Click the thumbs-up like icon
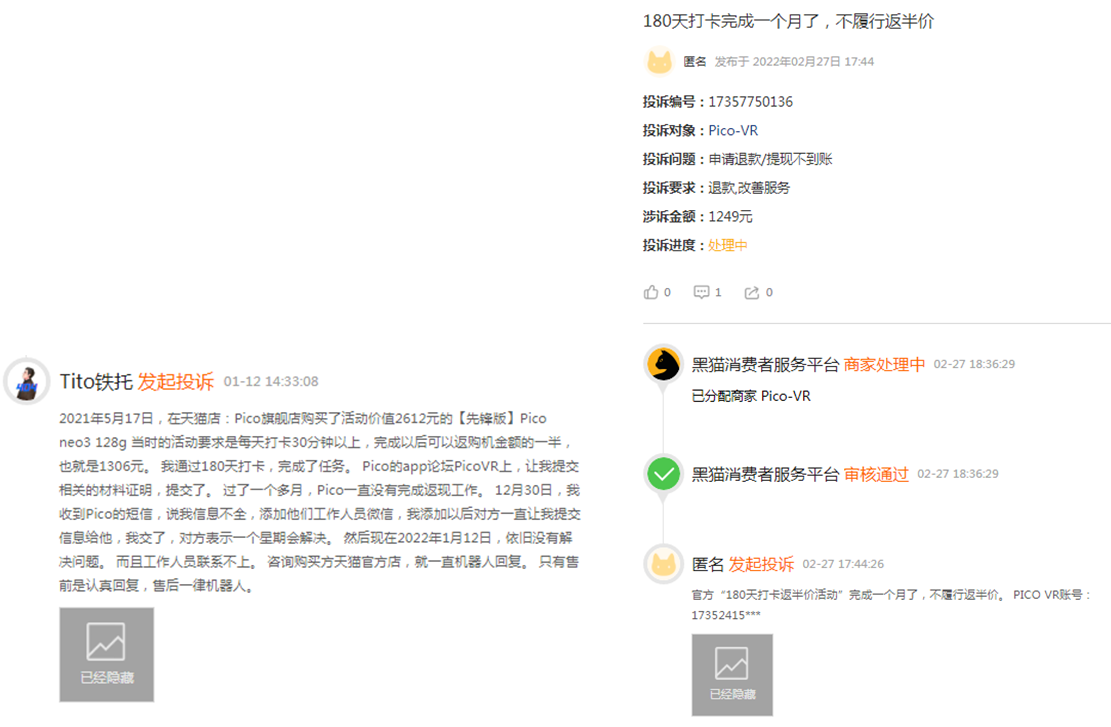Image resolution: width=1111 pixels, height=727 pixels. click(x=651, y=292)
